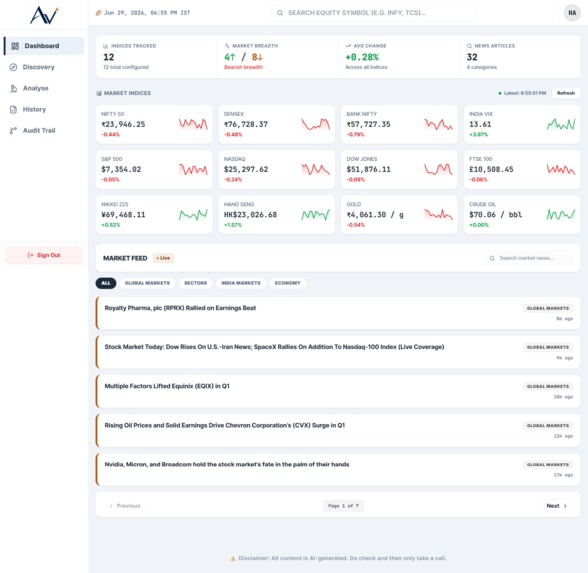Image resolution: width=588 pixels, height=573 pixels.
Task: Click the Dashboard grid icon
Action: click(15, 46)
